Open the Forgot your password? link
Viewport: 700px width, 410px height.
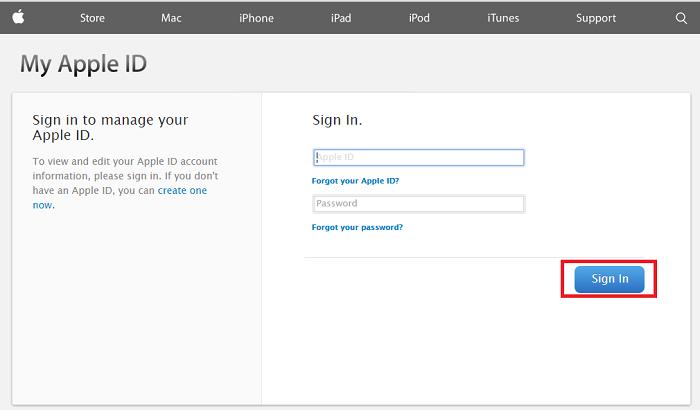pyautogui.click(x=357, y=227)
